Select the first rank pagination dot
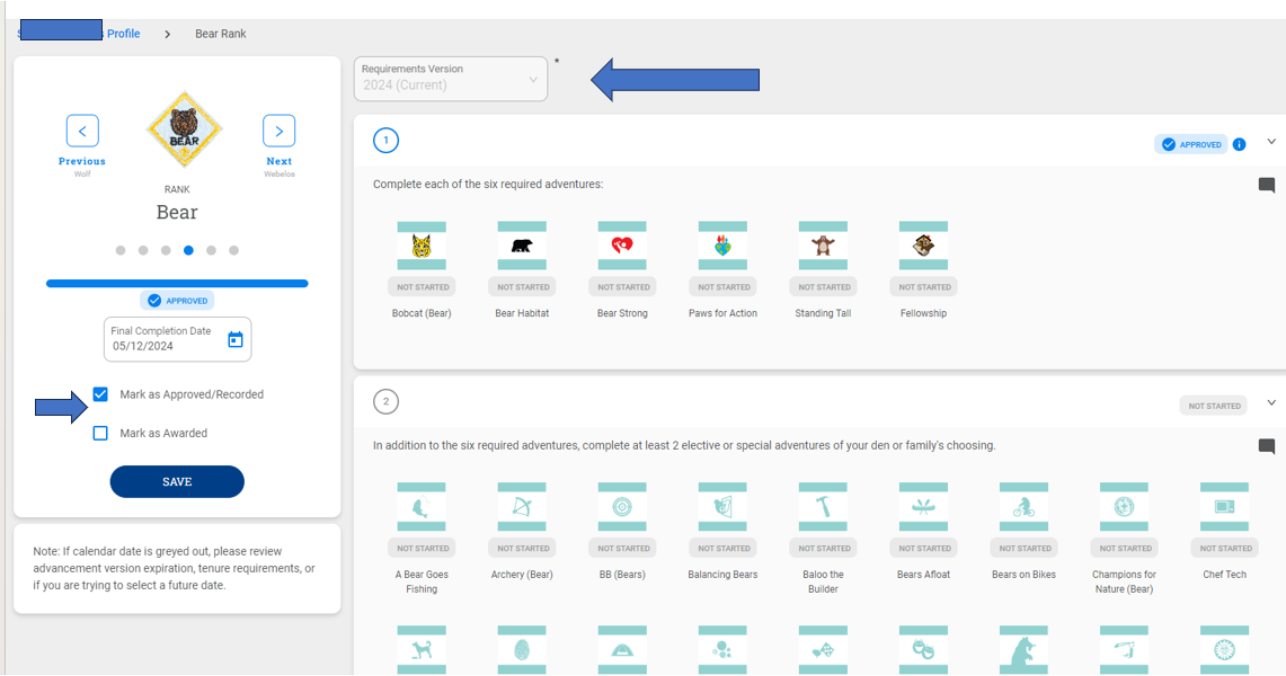The image size is (1286, 676). pos(120,251)
